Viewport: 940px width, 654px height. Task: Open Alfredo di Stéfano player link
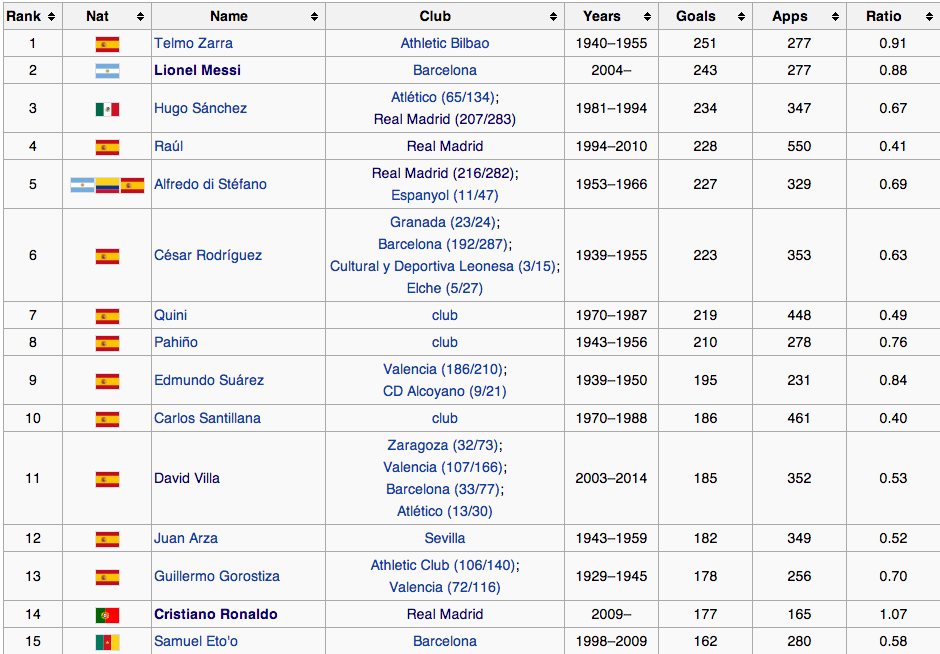(210, 184)
